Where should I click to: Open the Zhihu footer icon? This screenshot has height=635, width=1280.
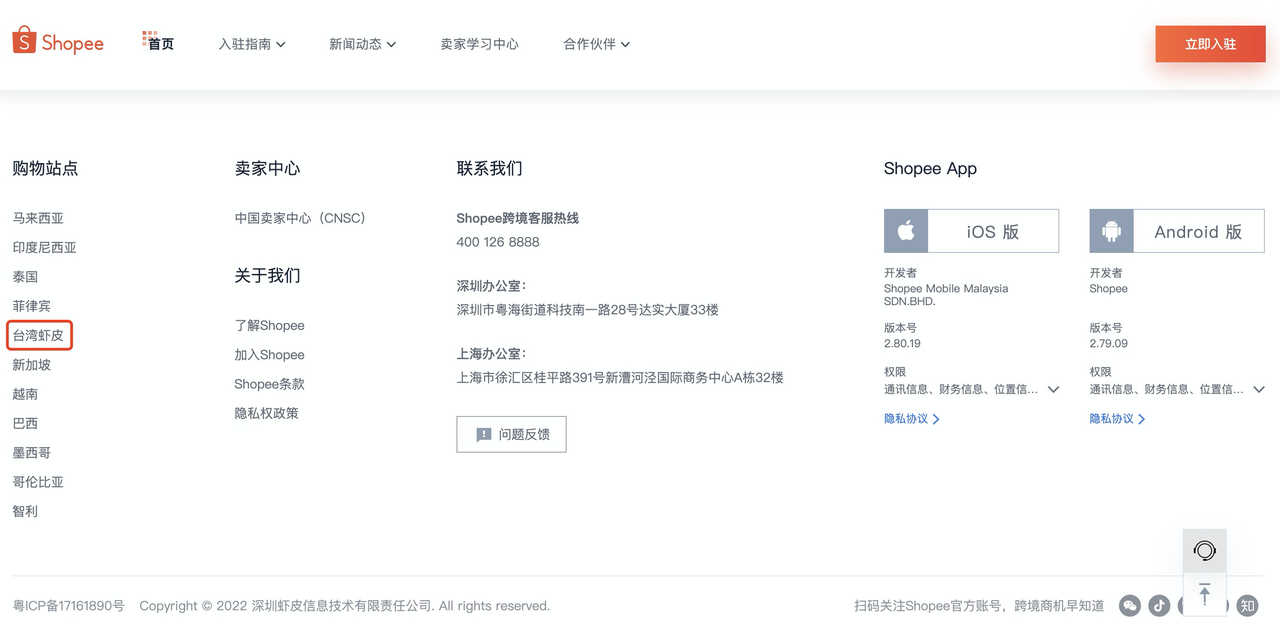[1247, 605]
